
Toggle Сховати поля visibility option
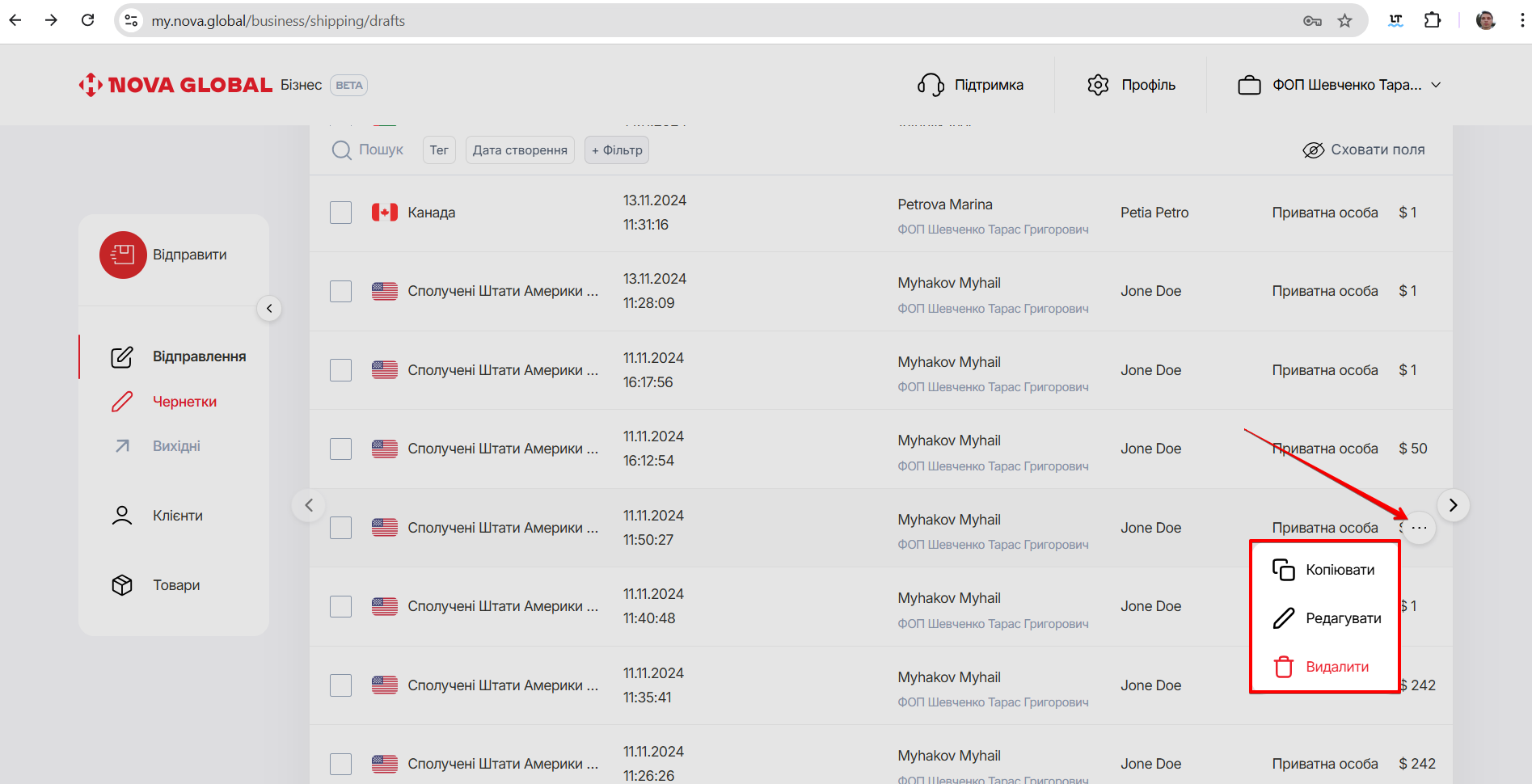click(x=1364, y=150)
